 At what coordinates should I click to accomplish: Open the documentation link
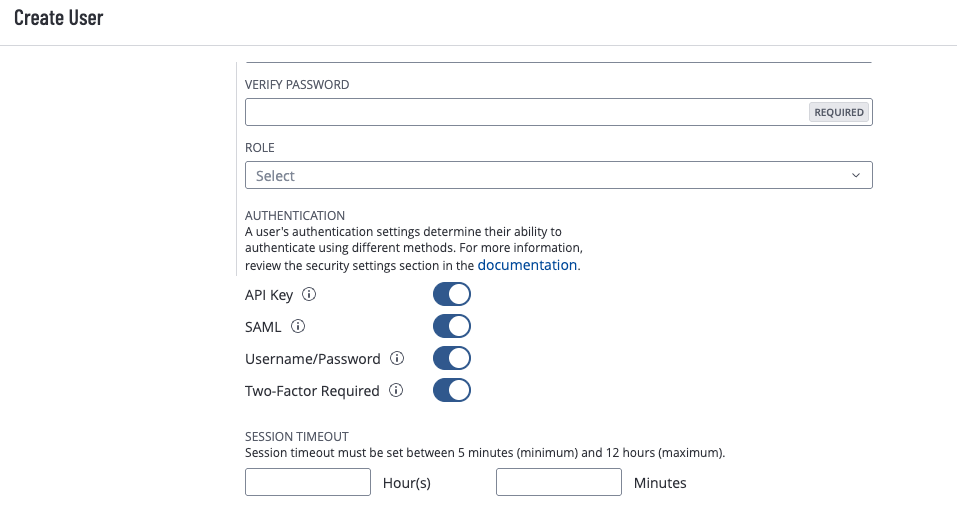pos(527,265)
